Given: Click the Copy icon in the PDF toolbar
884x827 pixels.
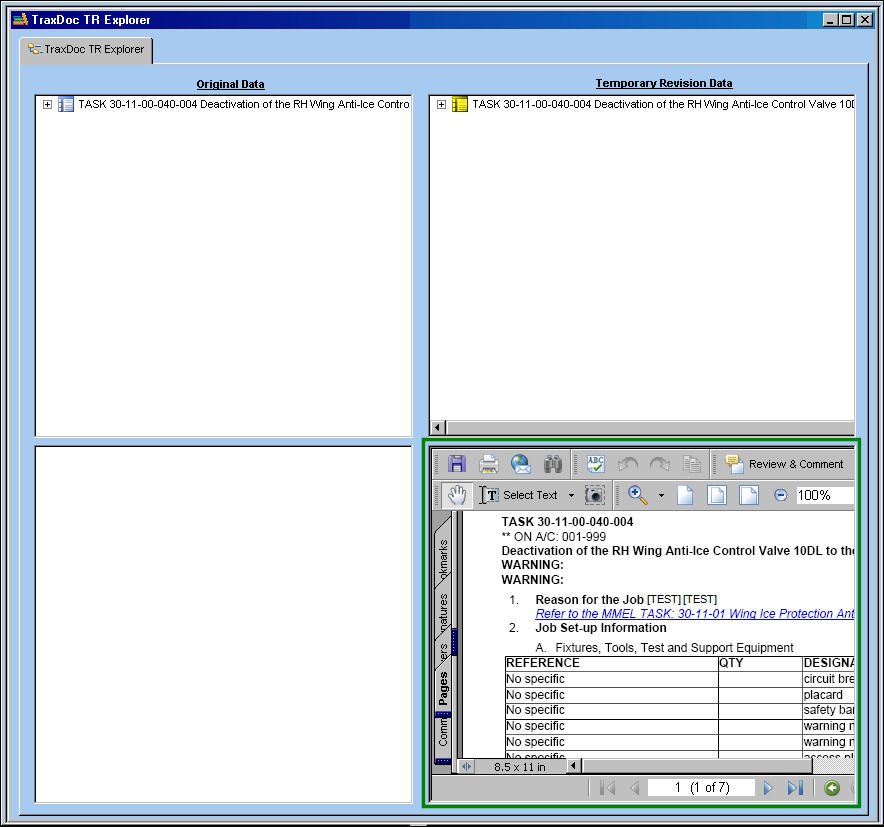Looking at the screenshot, I should [691, 464].
